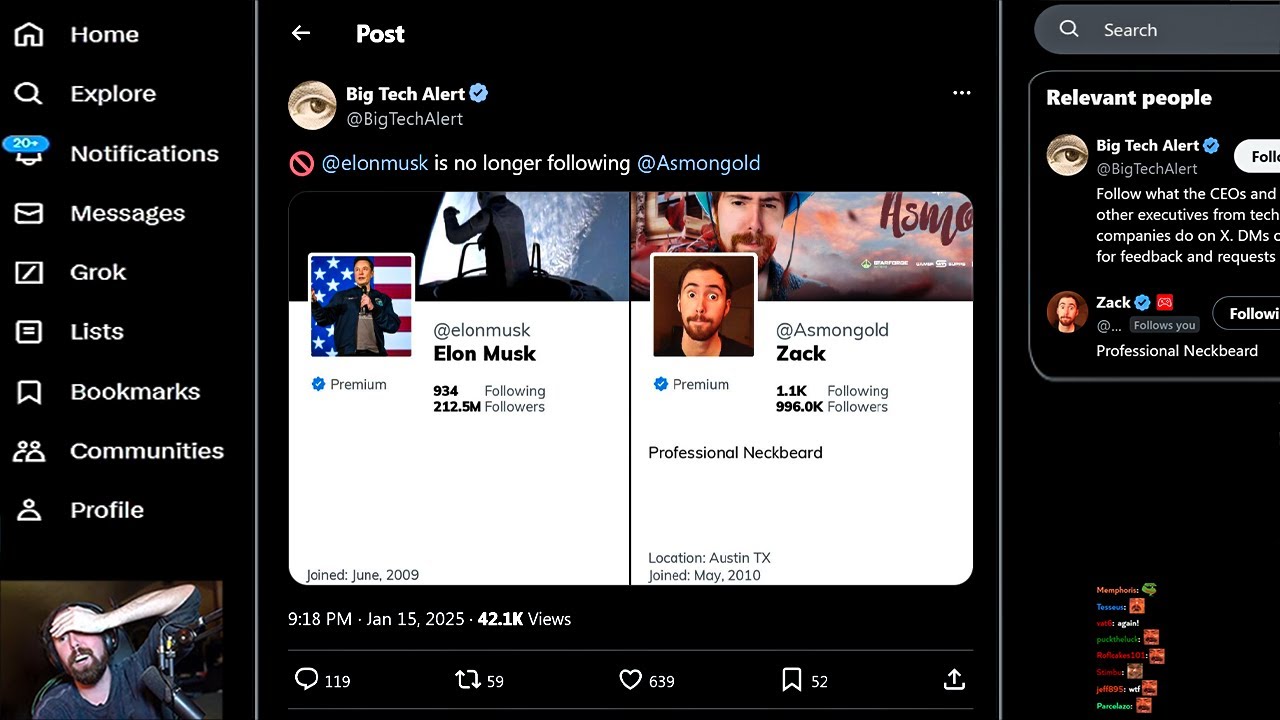Viewport: 1280px width, 720px height.
Task: Open the Lists icon in sidebar
Action: 29,332
